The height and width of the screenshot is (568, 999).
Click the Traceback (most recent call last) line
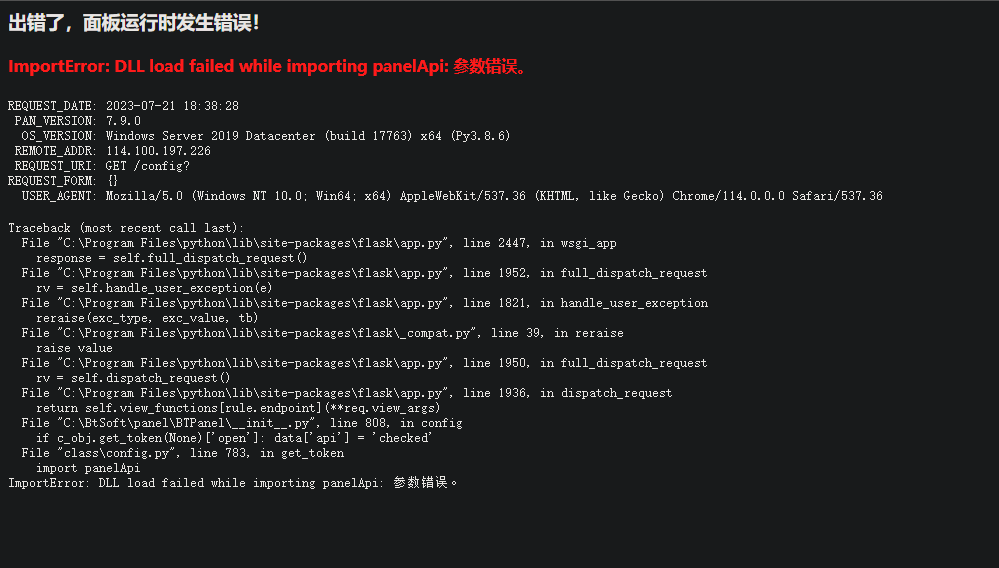(x=126, y=228)
